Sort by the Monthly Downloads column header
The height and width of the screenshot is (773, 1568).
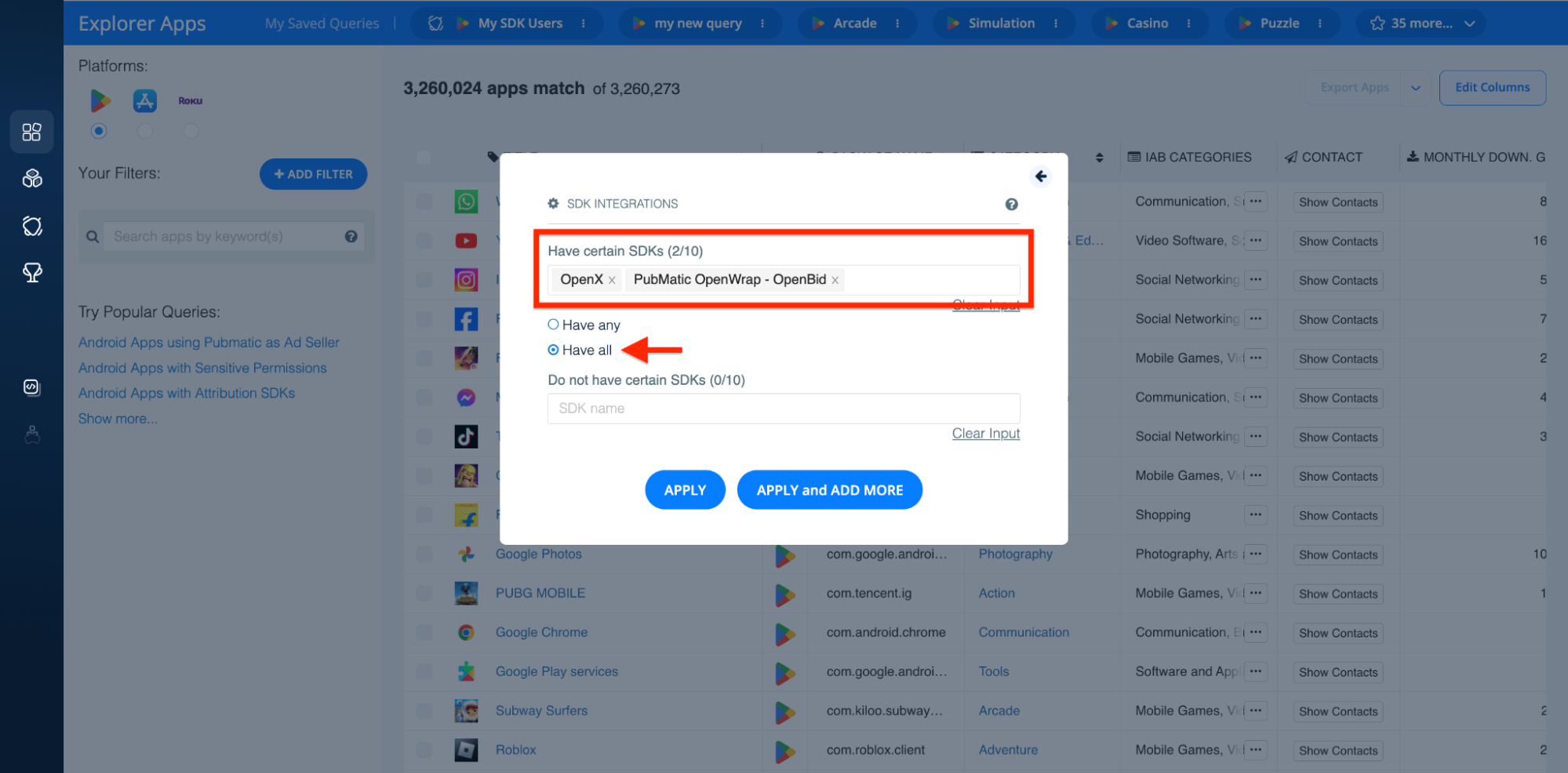pos(1476,157)
